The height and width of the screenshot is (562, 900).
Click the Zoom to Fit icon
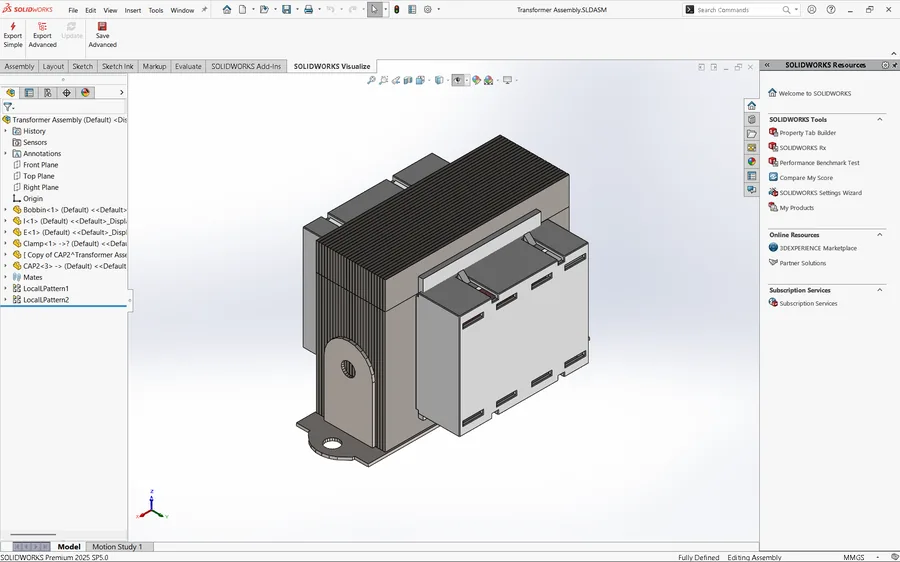[x=371, y=80]
